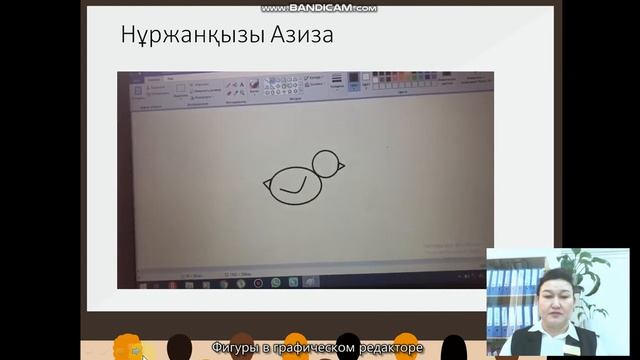This screenshot has width=640, height=360.
Task: Switch to the View ribbon tab
Action: 170,79
